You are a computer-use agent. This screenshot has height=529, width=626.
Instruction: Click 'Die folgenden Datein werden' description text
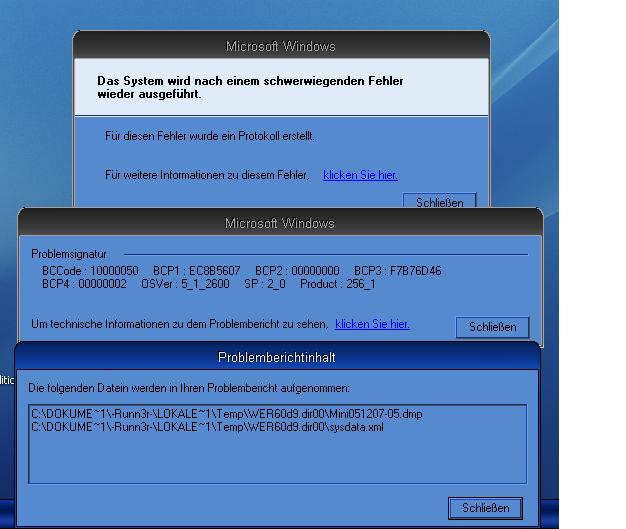click(189, 388)
